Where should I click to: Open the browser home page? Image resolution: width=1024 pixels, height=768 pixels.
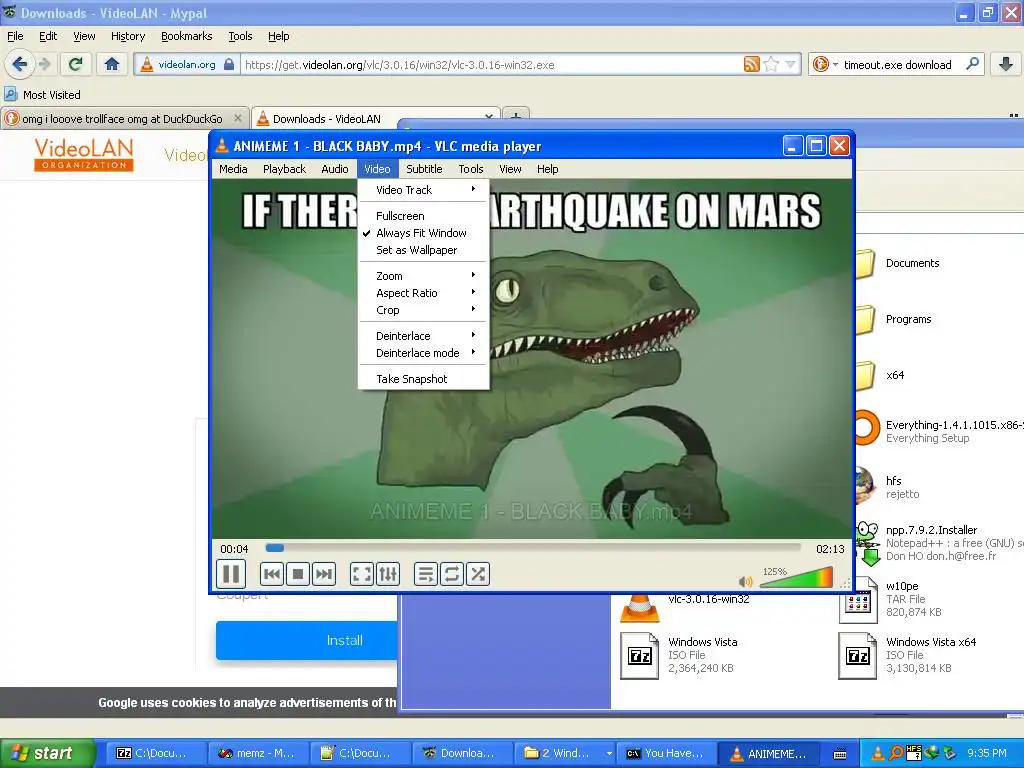point(112,64)
